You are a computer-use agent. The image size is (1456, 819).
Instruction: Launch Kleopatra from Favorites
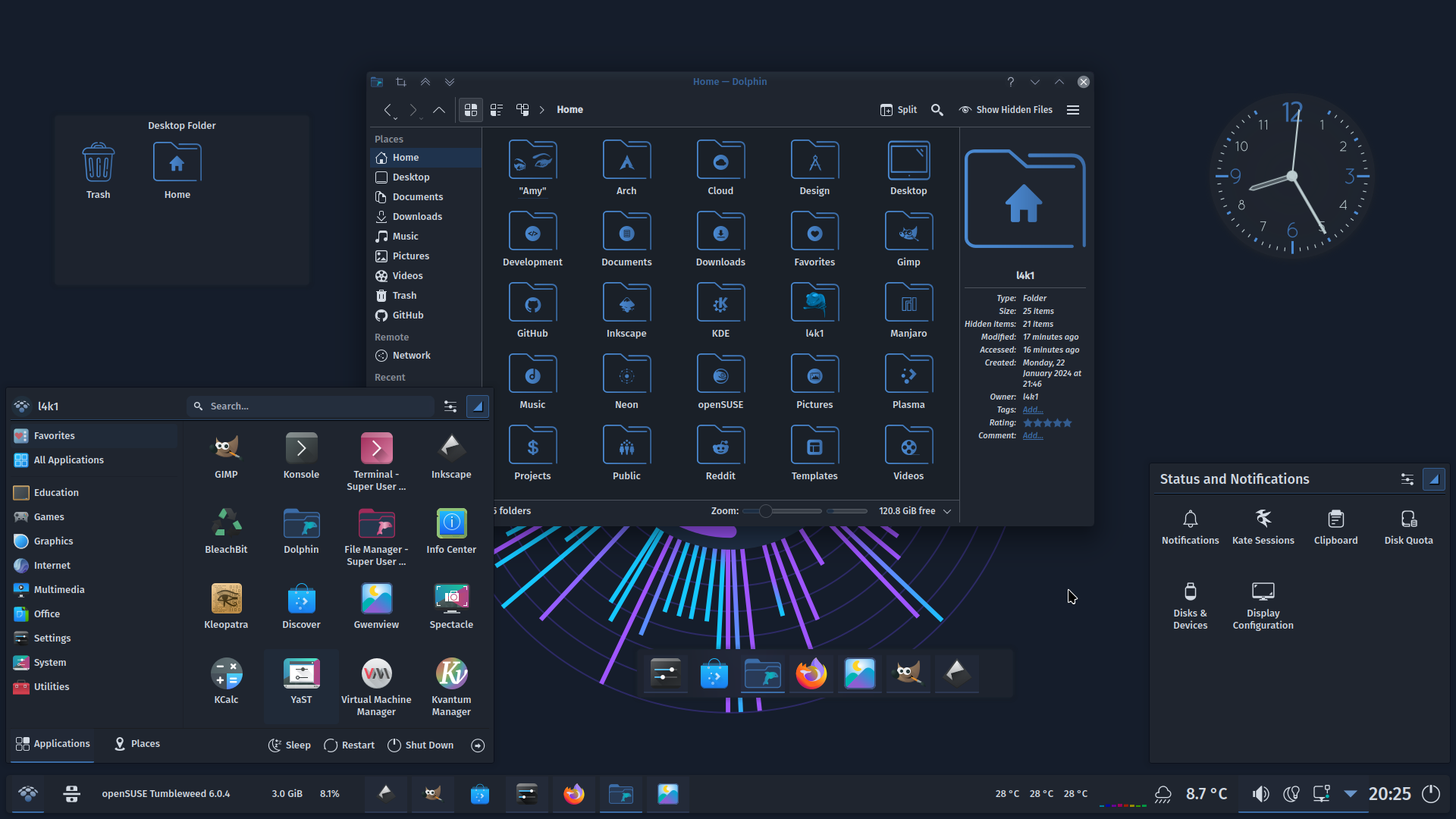(x=226, y=606)
